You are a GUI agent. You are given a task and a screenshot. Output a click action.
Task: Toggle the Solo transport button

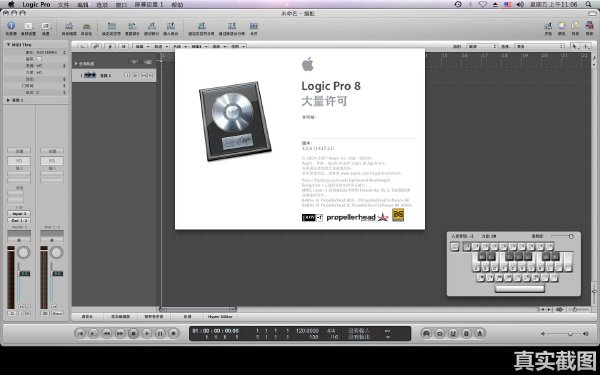point(466,334)
